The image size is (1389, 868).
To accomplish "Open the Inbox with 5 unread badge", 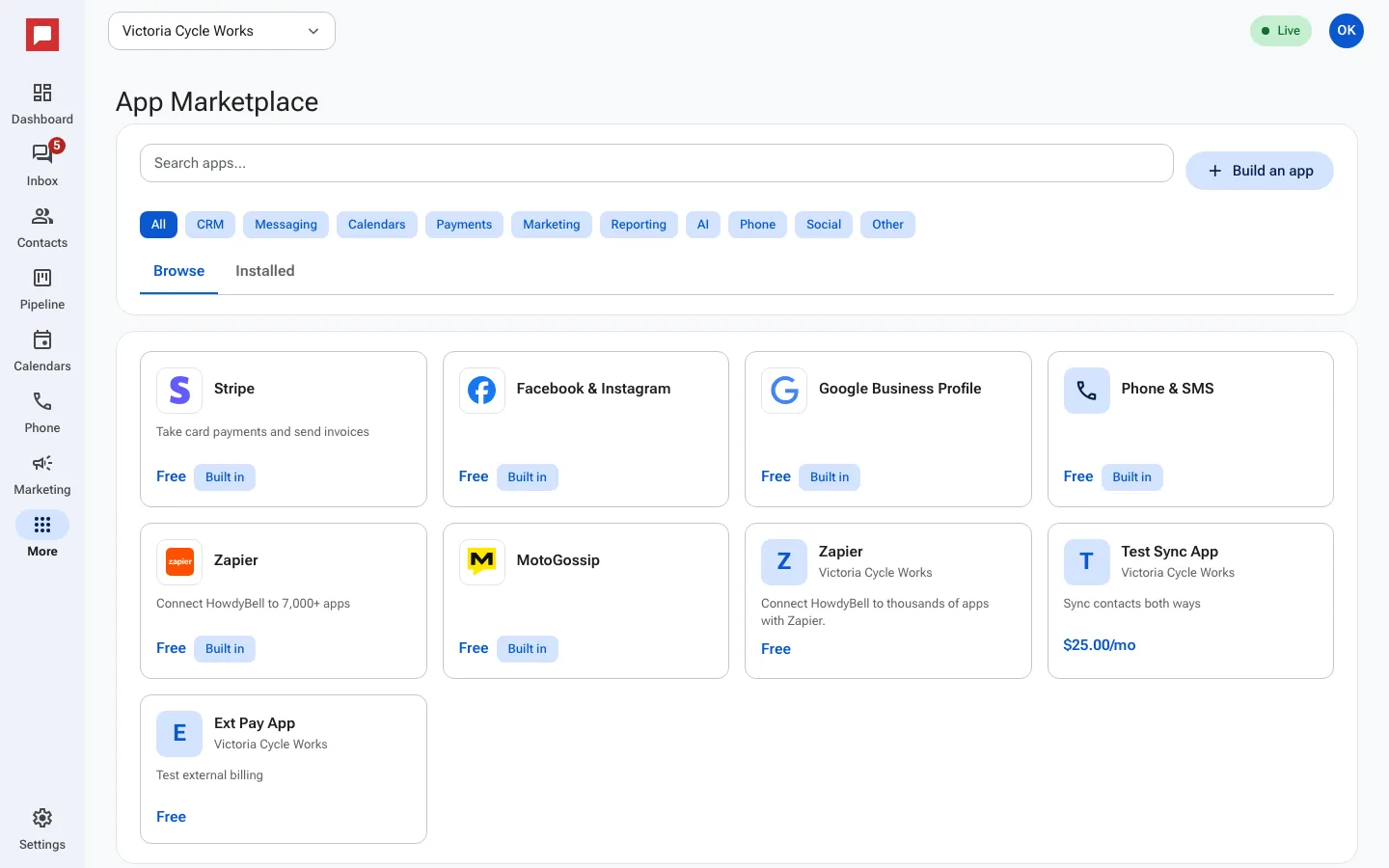I will [x=42, y=154].
